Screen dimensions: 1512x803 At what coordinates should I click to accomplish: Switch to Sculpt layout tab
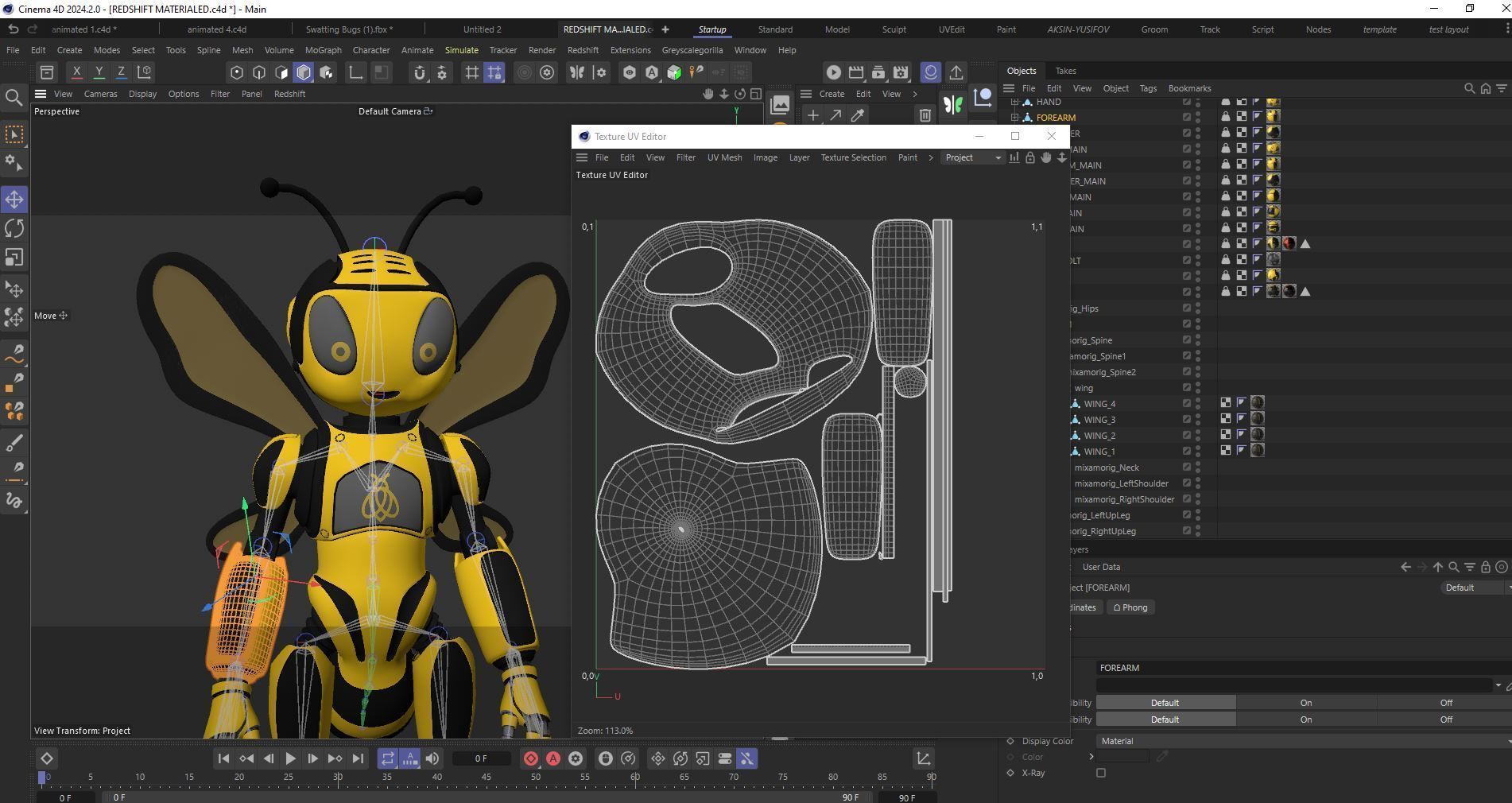click(x=894, y=29)
